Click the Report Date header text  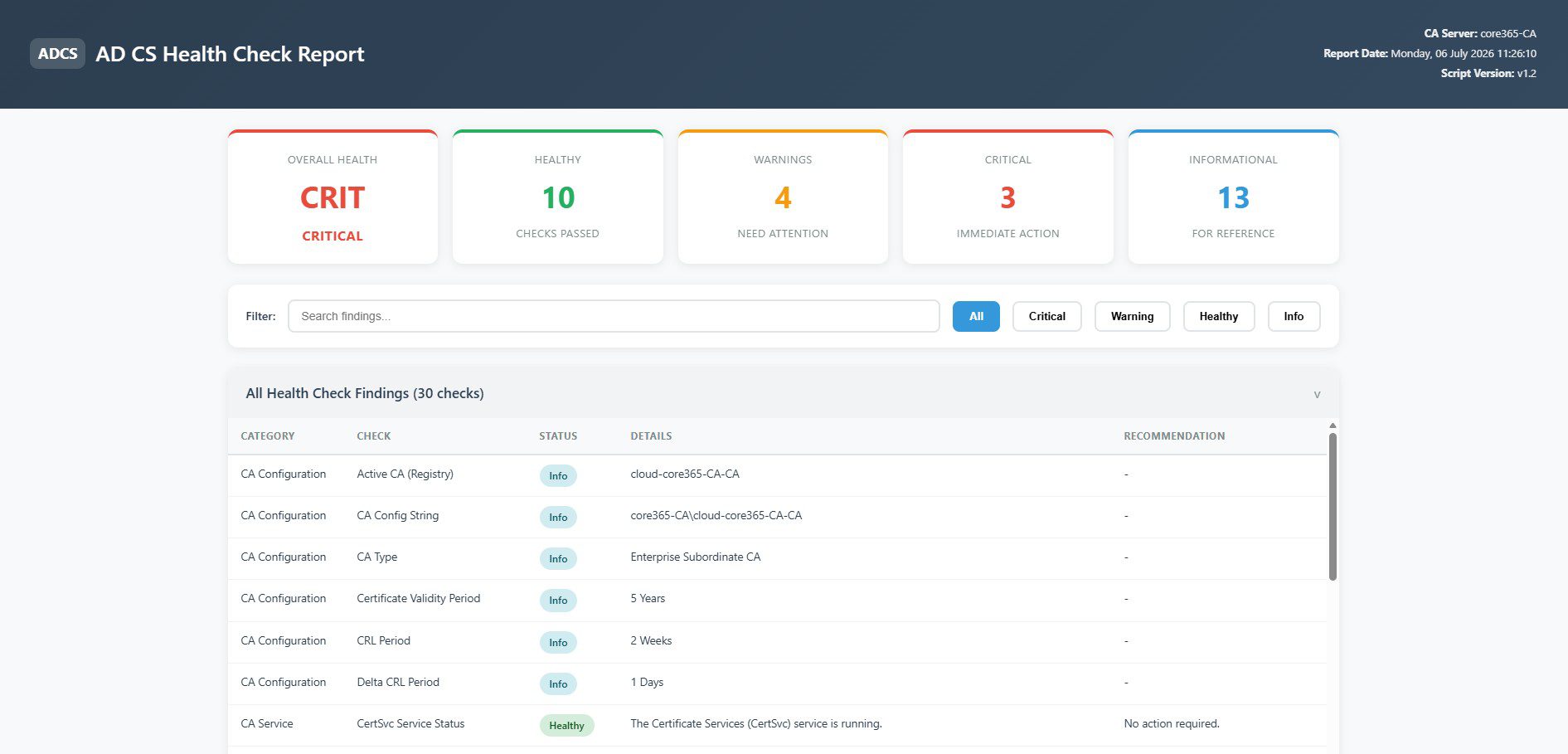1430,54
